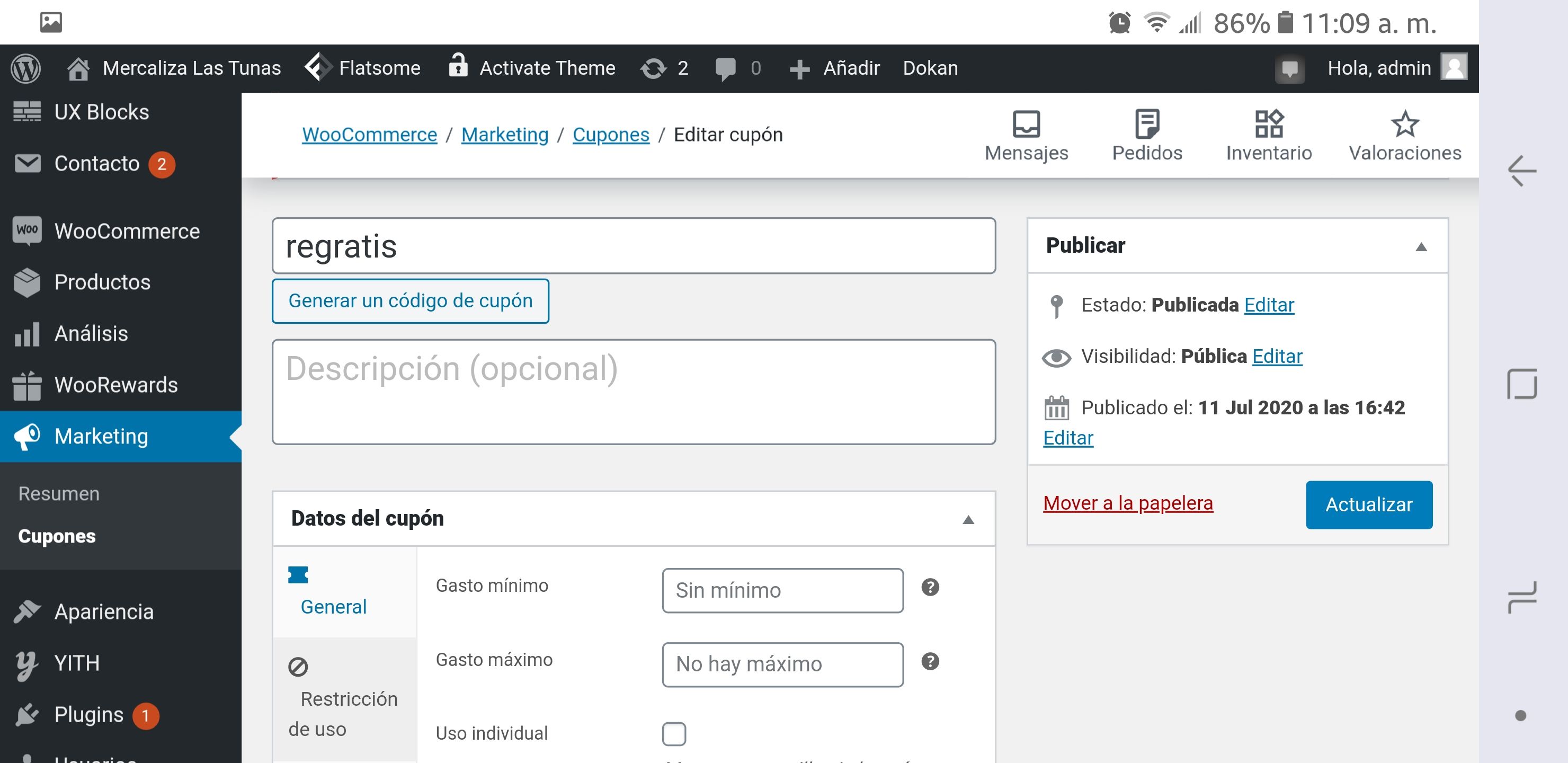Open the WordPress logo menu
The image size is (1568, 763).
[25, 68]
